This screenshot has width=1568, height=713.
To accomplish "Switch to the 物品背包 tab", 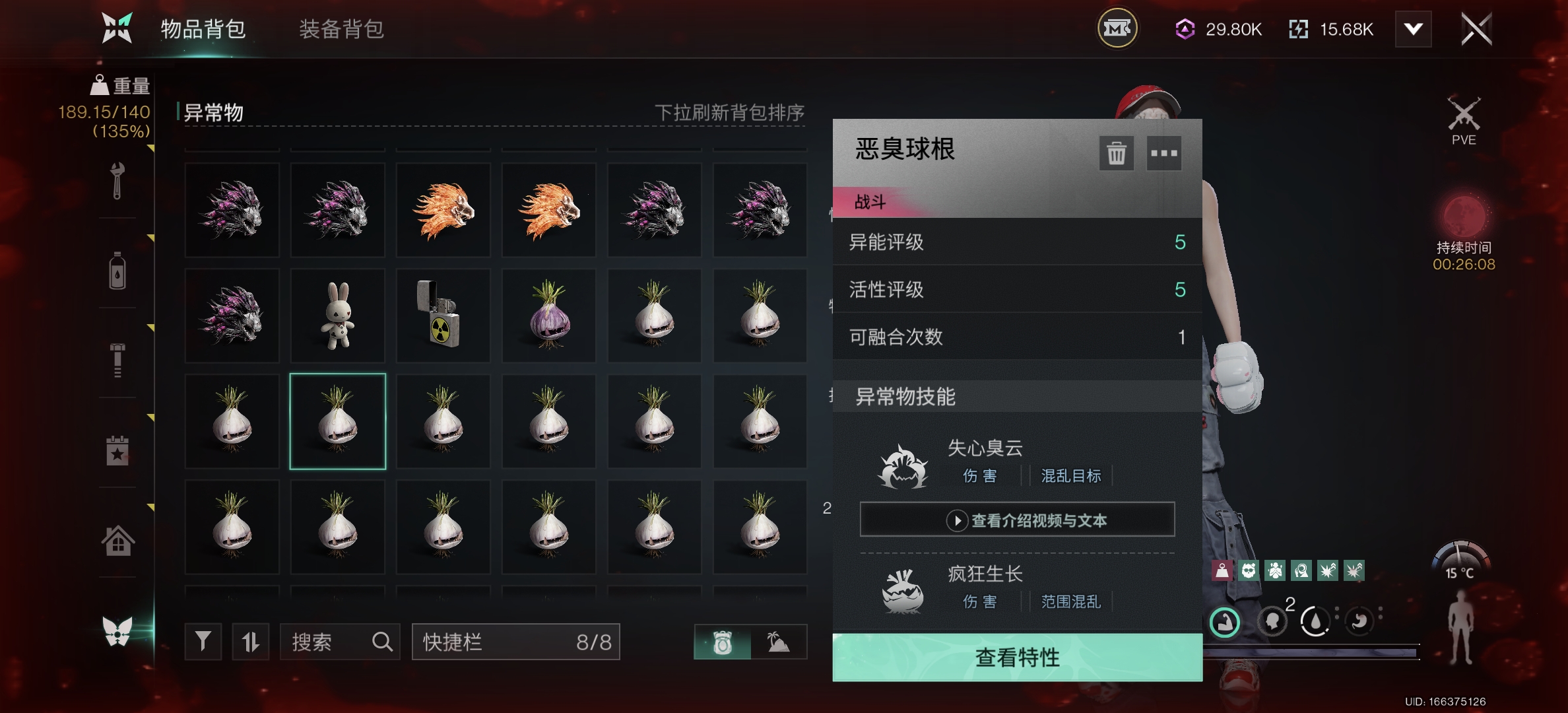I will coord(203,29).
